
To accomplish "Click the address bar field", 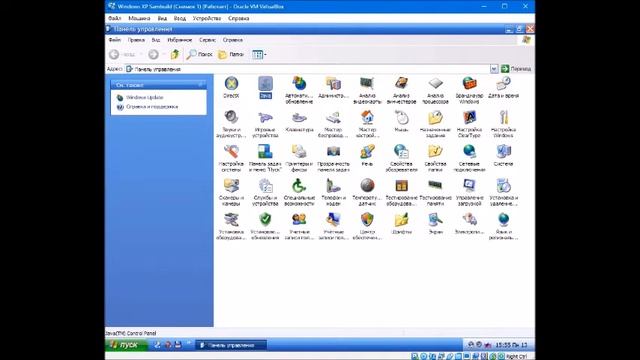I will [x=307, y=69].
